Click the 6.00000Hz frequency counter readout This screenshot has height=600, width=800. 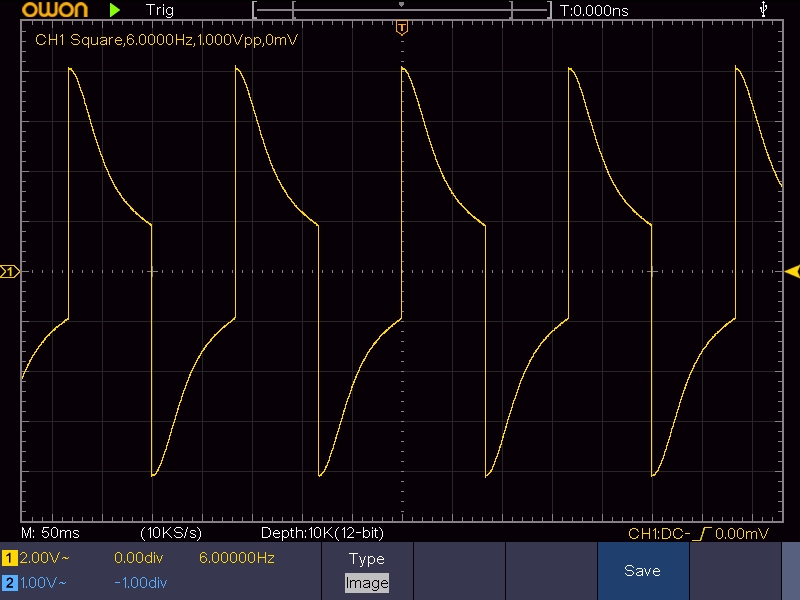237,558
